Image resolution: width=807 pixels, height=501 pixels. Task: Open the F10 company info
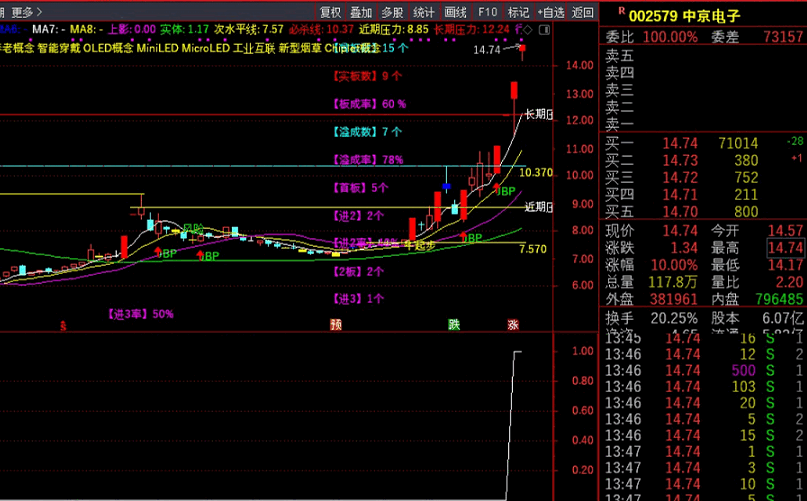pos(487,12)
